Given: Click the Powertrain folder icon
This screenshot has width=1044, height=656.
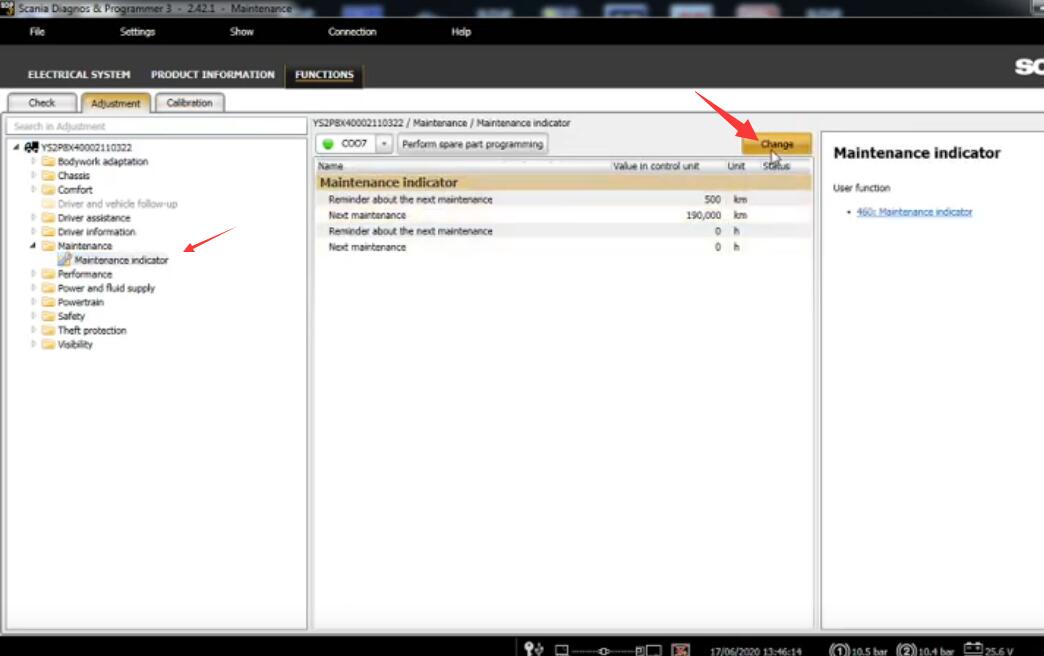Looking at the screenshot, I should coord(48,302).
